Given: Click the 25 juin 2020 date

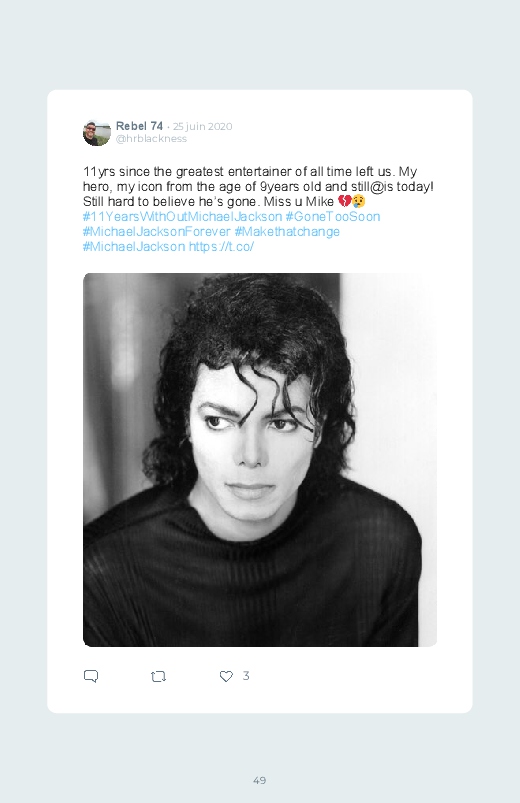Looking at the screenshot, I should pos(202,126).
